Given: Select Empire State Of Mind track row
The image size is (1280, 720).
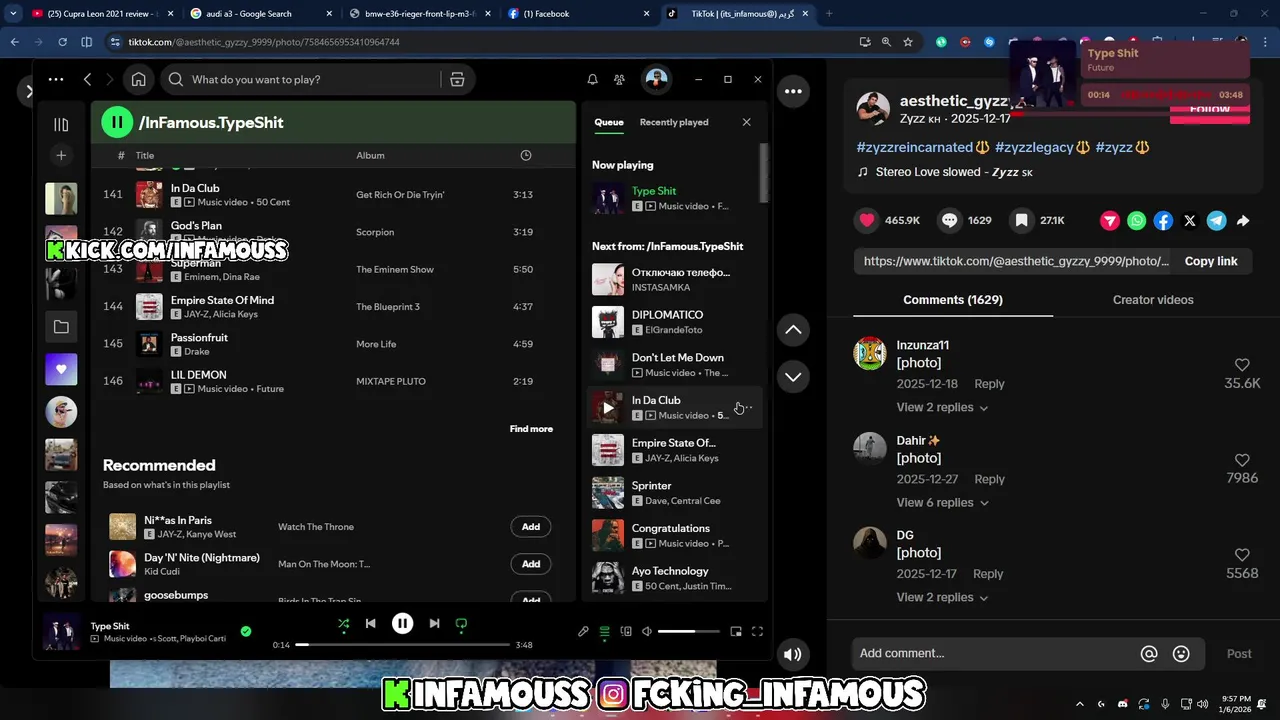Looking at the screenshot, I should 333,307.
